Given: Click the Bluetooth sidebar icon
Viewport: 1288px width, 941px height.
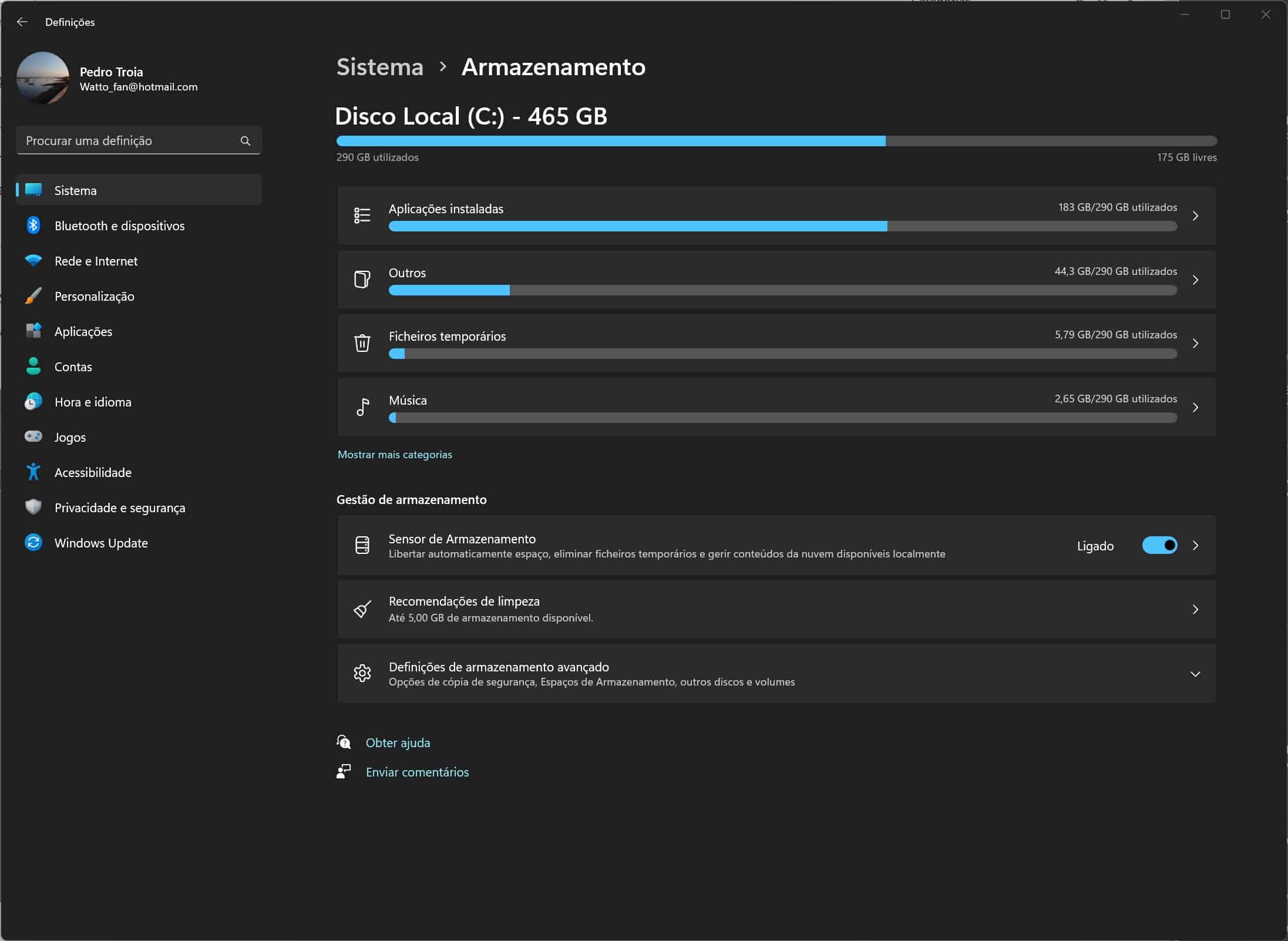Looking at the screenshot, I should click(x=33, y=226).
